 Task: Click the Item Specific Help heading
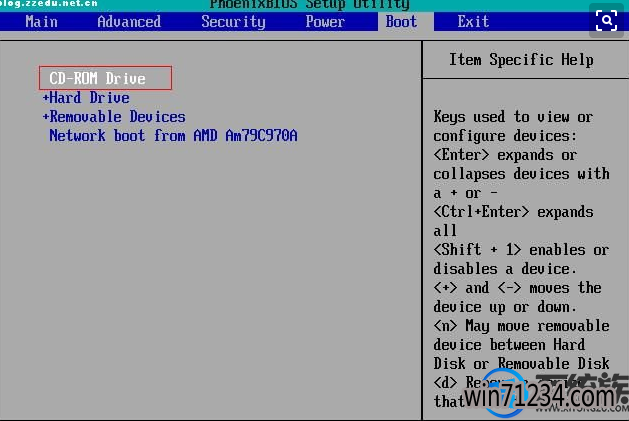521,60
